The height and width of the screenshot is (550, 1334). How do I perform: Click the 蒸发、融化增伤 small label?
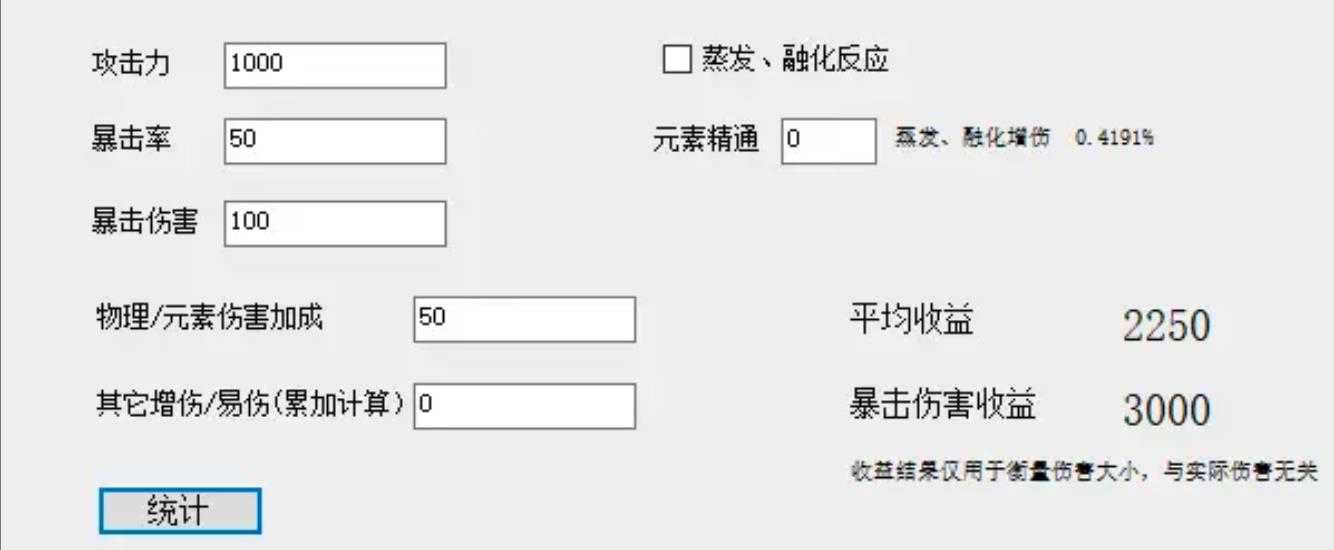972,139
